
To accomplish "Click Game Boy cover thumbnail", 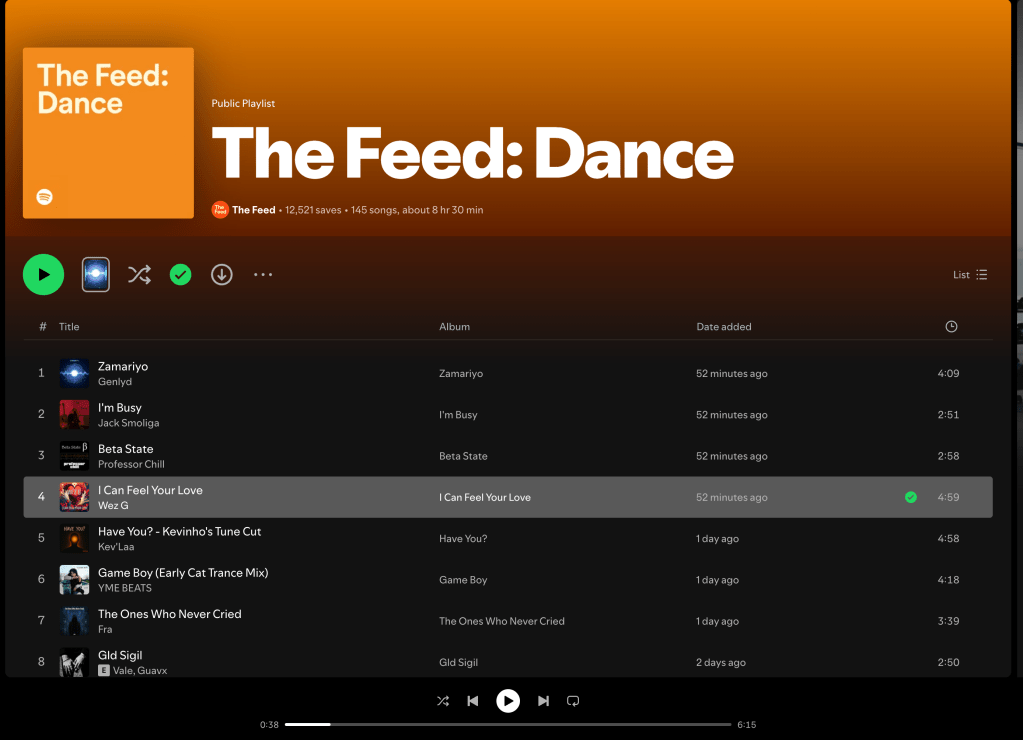I will pos(74,580).
